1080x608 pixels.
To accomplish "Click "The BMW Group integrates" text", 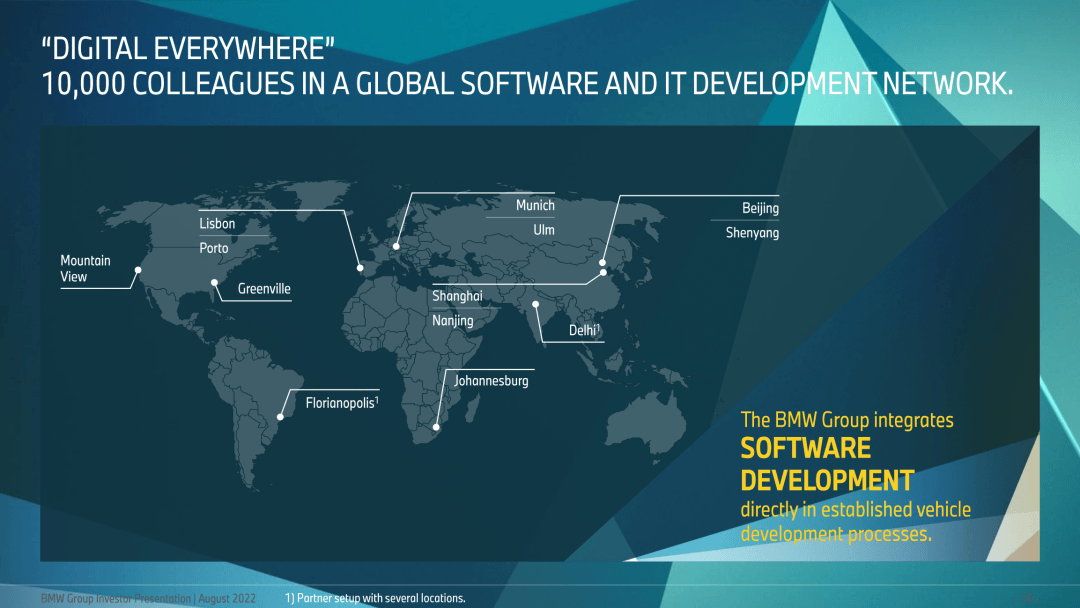I will (x=847, y=420).
